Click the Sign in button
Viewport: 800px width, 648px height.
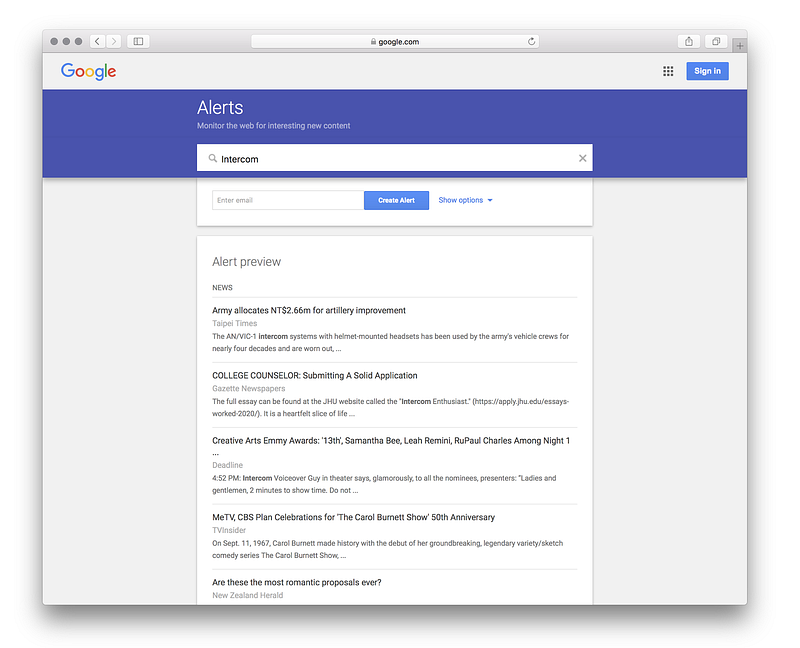point(707,71)
